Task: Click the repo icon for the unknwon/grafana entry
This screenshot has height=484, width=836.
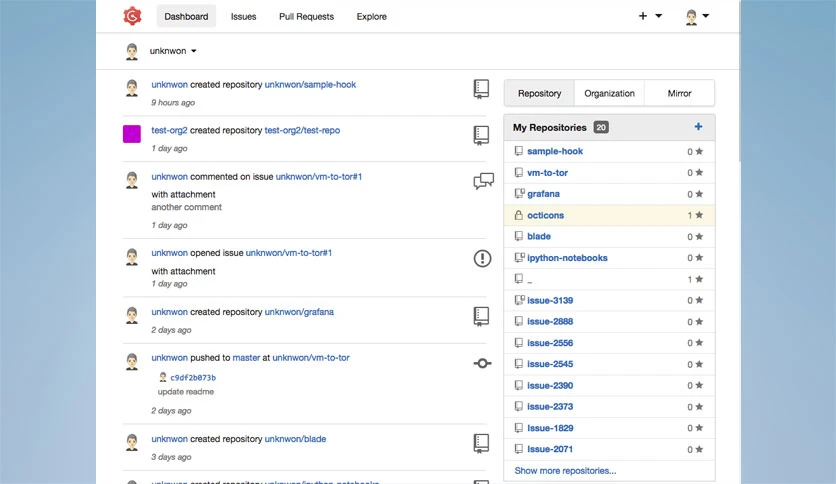Action: 481,317
